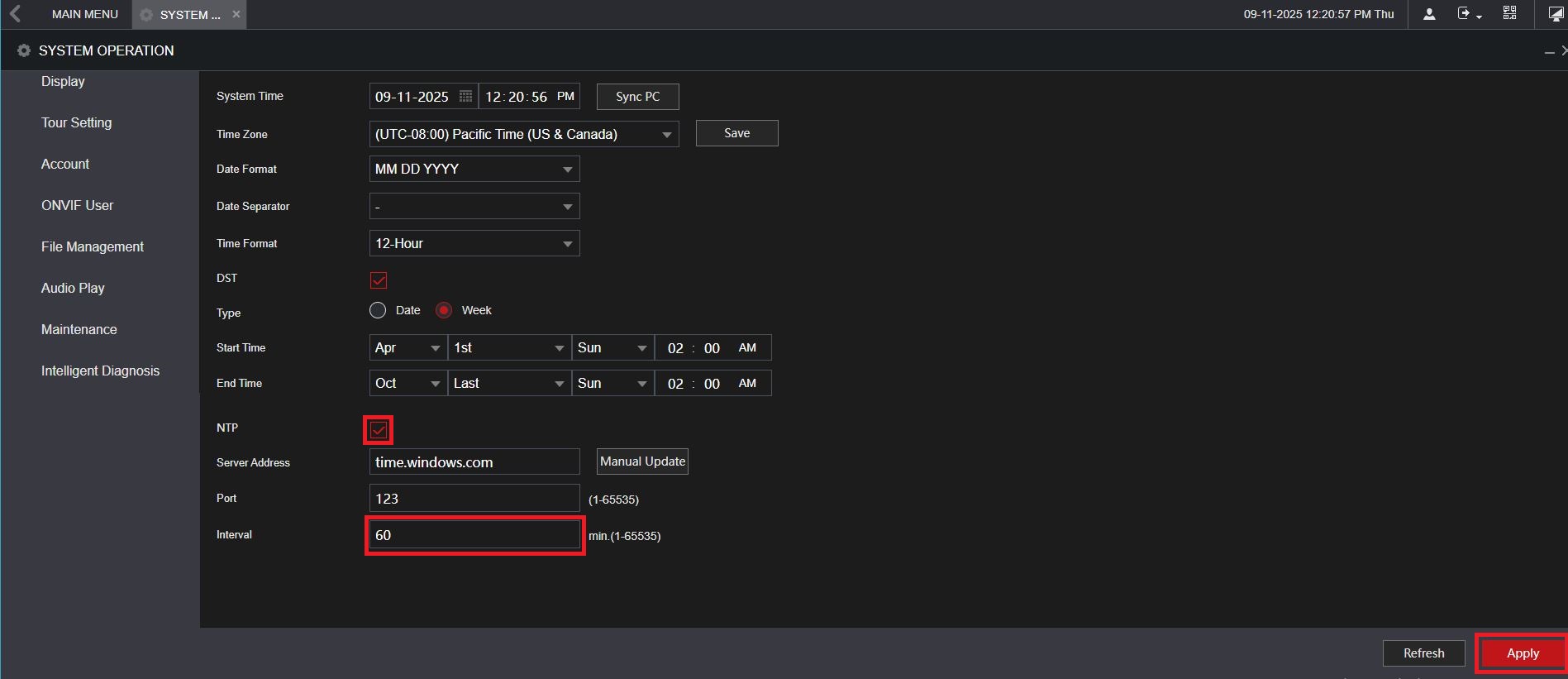Image resolution: width=1568 pixels, height=679 pixels.
Task: Close the SYSTEM tab with its X
Action: tap(236, 14)
